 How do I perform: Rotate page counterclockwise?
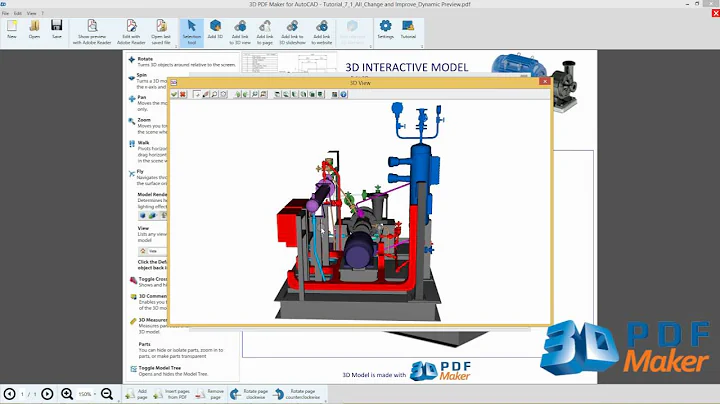tap(297, 394)
